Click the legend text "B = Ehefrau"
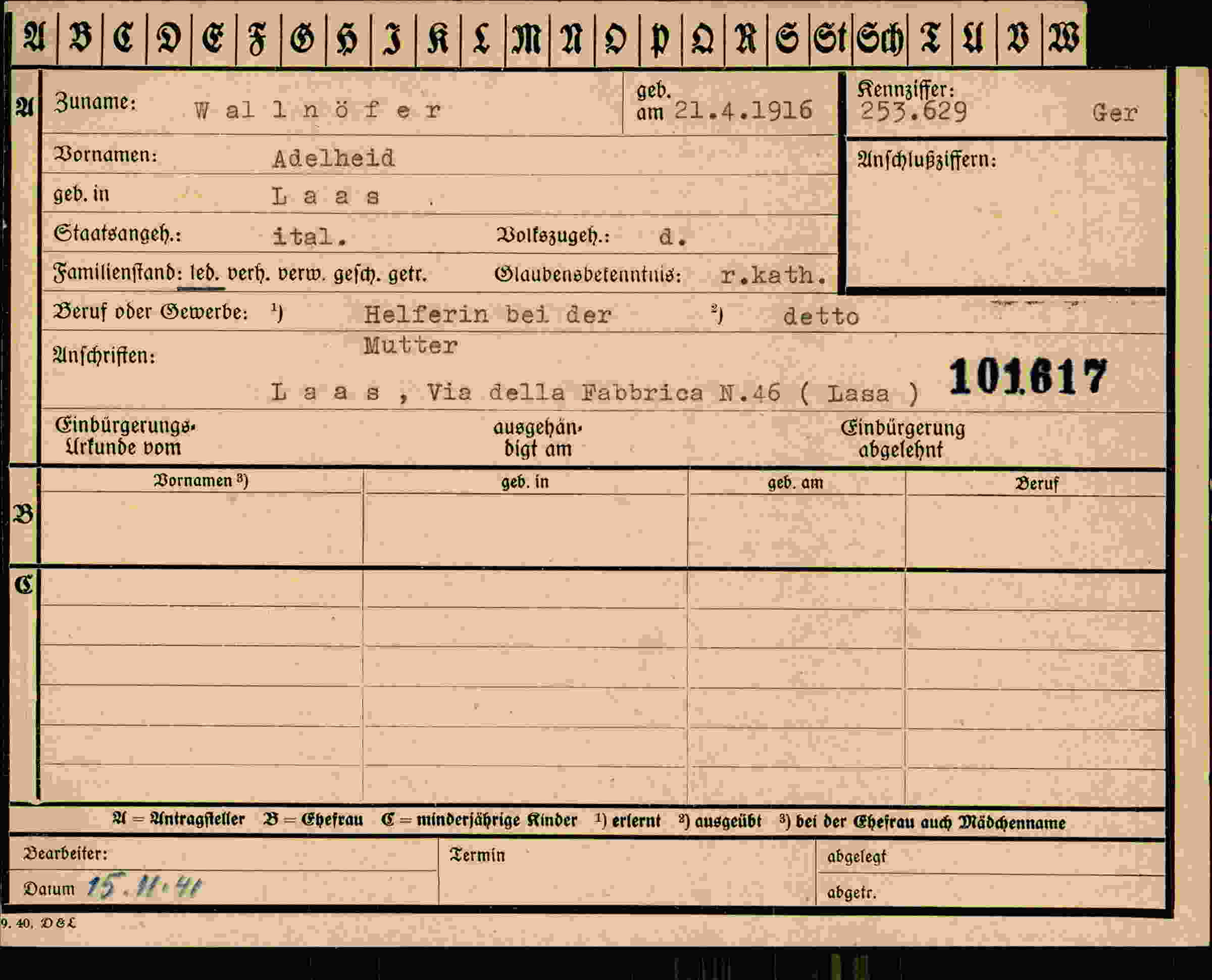 coord(313,819)
